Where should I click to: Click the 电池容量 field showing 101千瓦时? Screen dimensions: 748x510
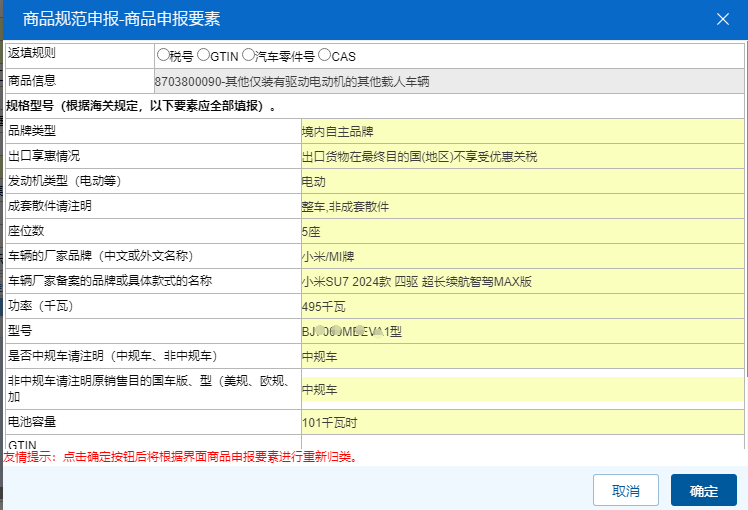521,422
